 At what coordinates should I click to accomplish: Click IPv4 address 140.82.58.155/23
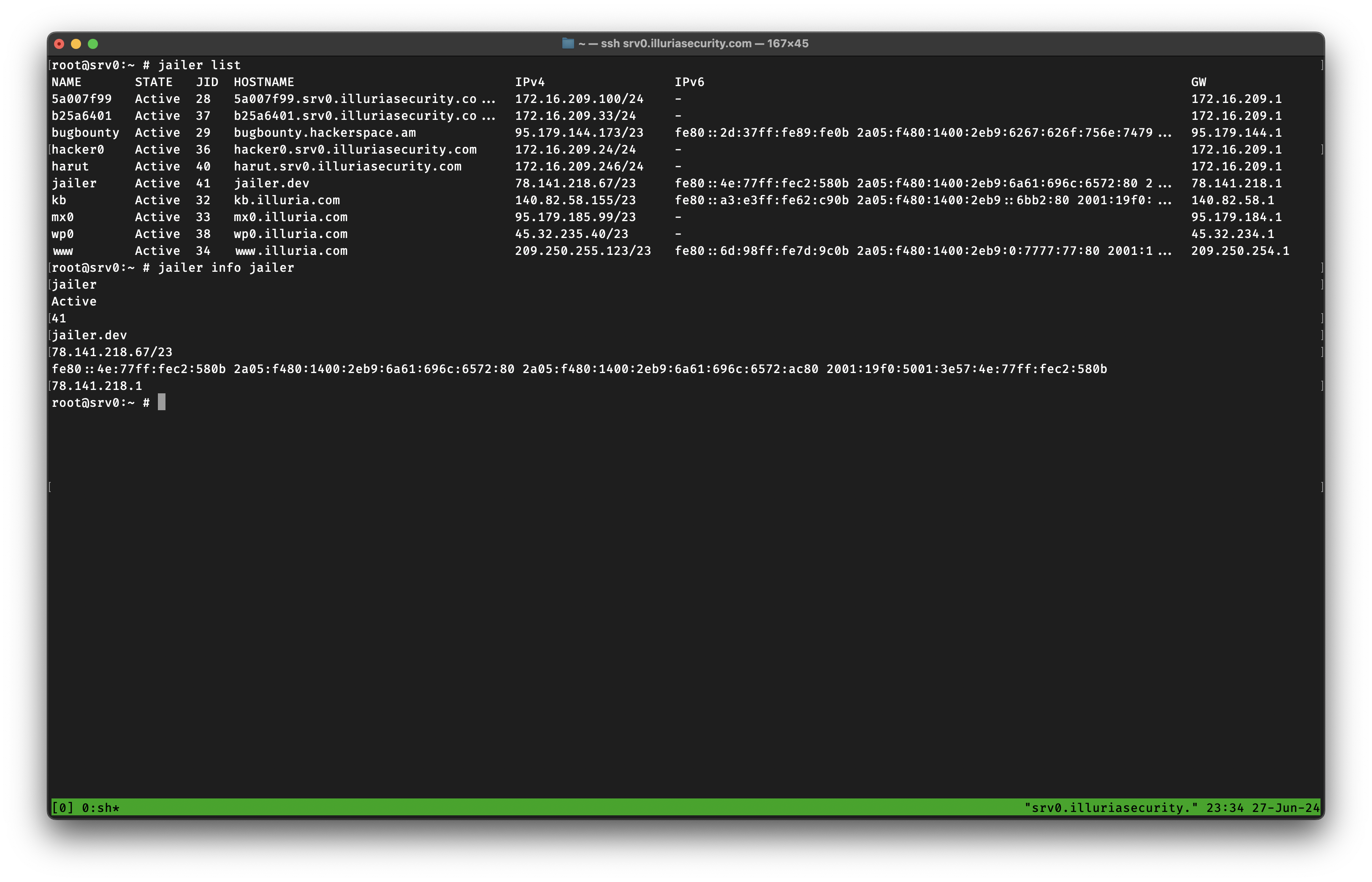click(x=575, y=200)
